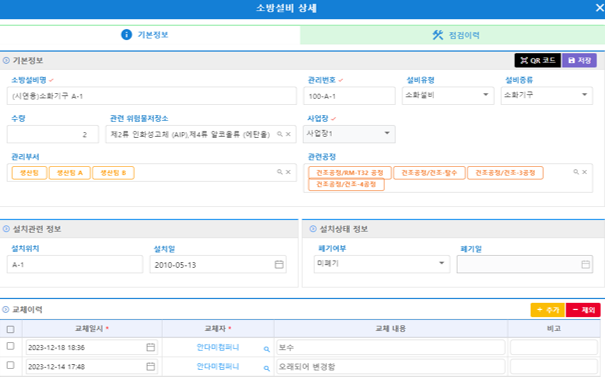Screen dimensions: 605x378
Task: Open the 설치일 calendar picker
Action: [279, 265]
